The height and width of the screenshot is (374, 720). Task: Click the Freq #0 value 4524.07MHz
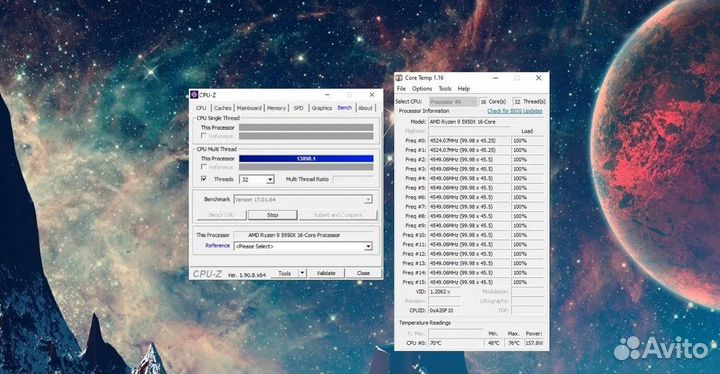pos(469,141)
